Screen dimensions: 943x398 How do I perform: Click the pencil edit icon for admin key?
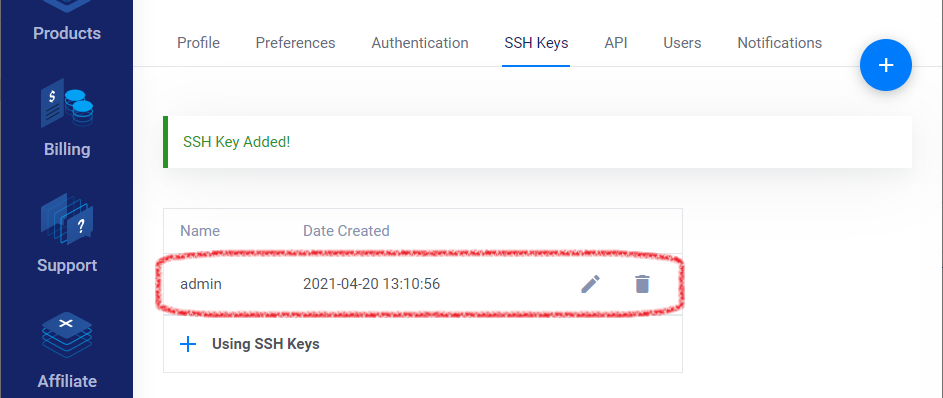pos(591,284)
